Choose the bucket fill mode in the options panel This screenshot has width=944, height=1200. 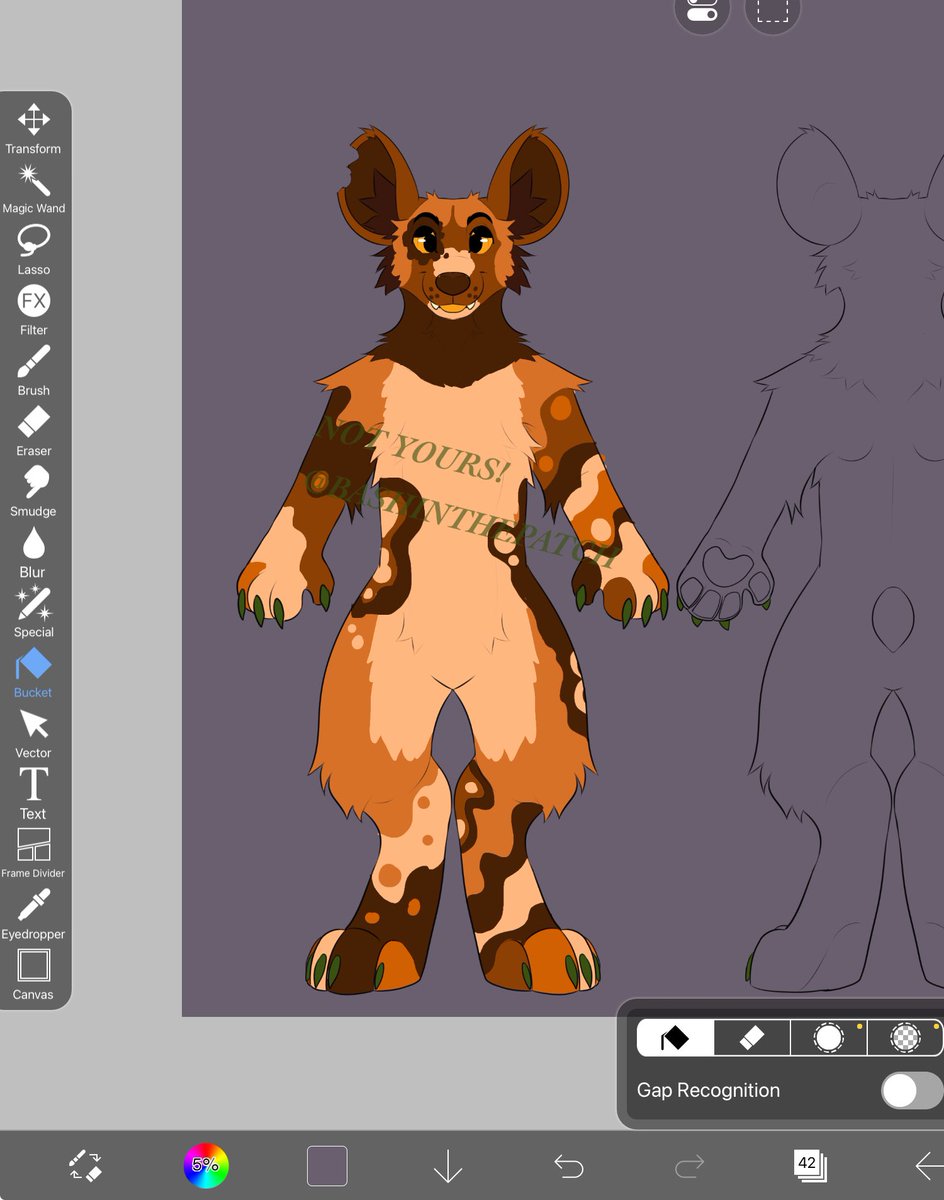(x=676, y=1038)
